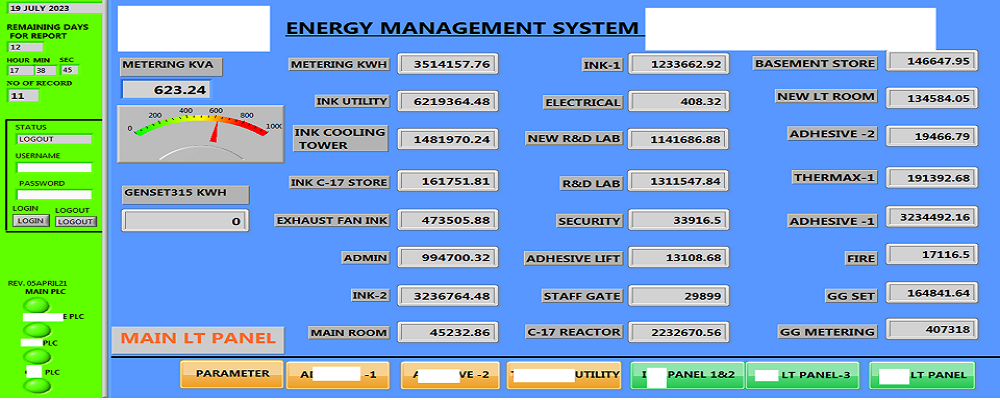Click the STATUS field showing LOGOUT

[54, 139]
